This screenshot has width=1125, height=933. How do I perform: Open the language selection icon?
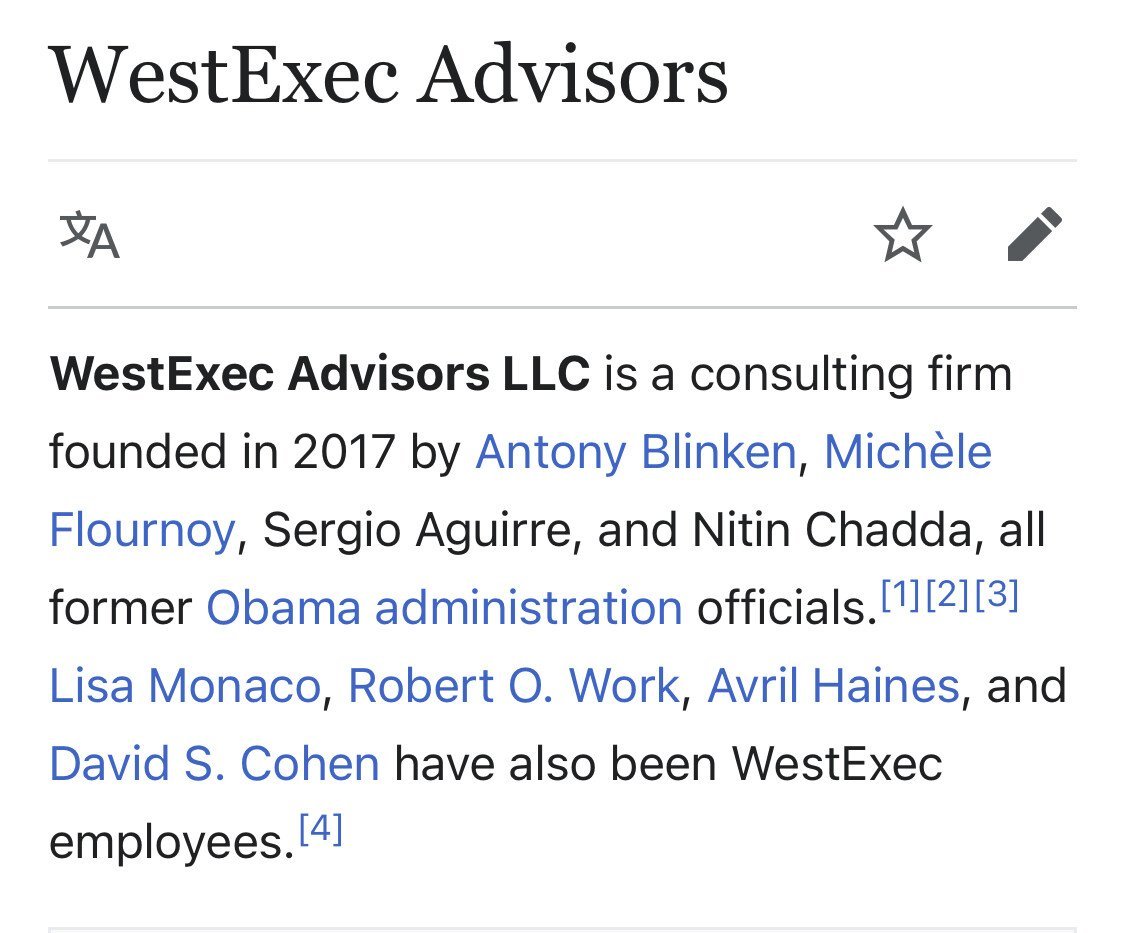coord(90,236)
